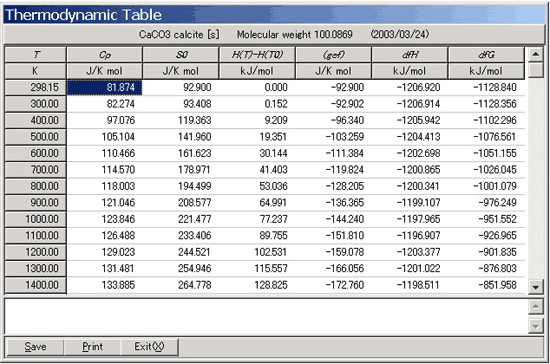Select the dfH column header
Screen dimensions: 550x364
tap(410, 55)
